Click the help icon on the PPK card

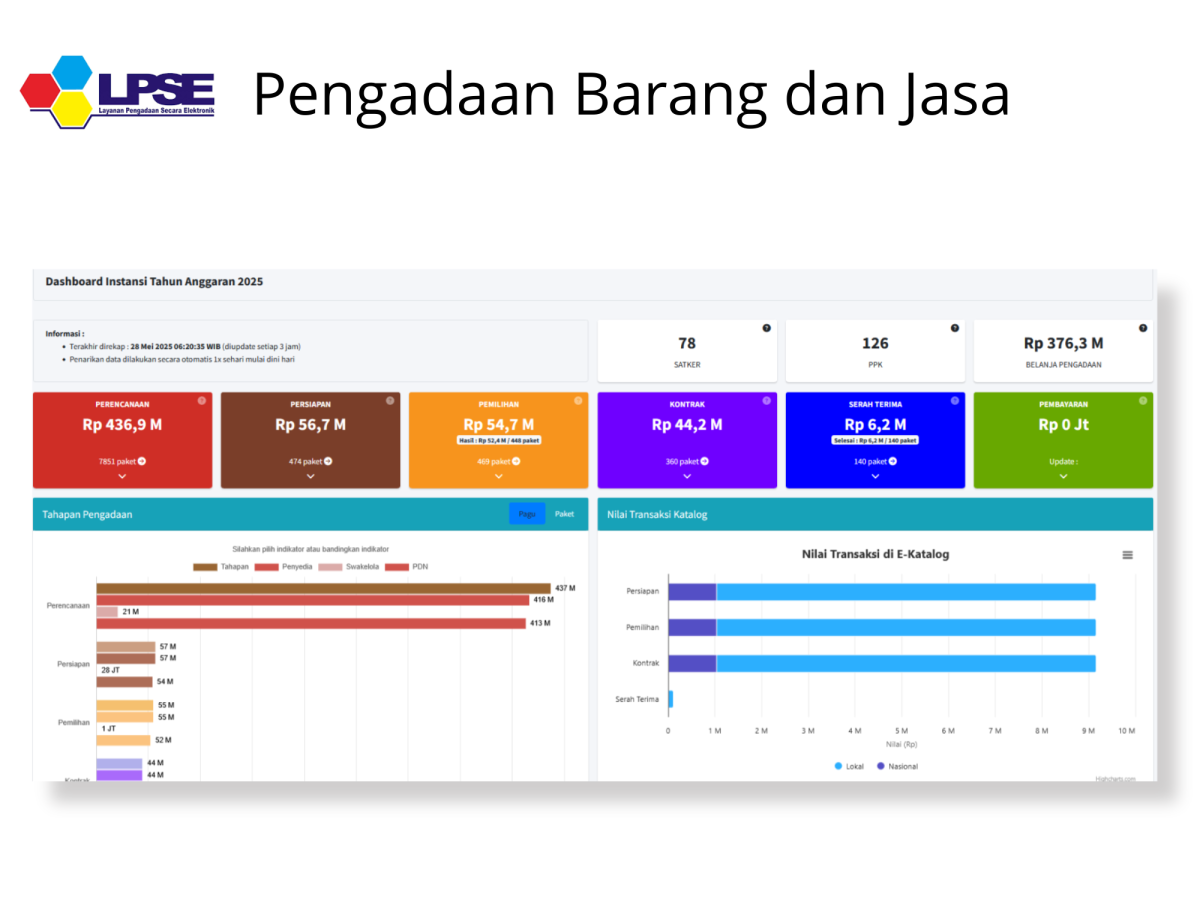click(955, 328)
